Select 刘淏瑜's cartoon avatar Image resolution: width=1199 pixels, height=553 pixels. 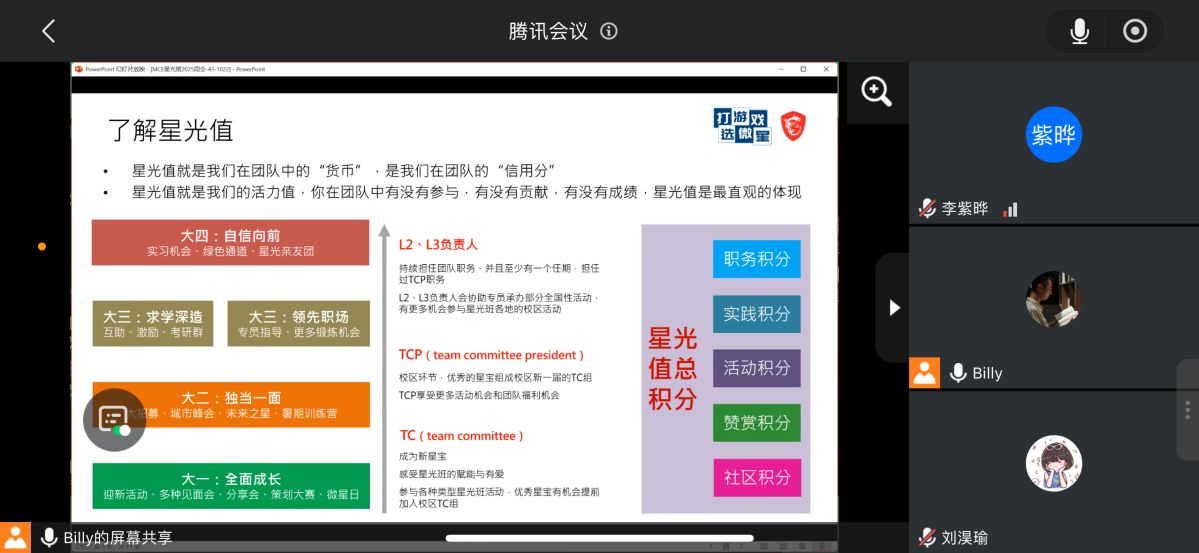(1054, 463)
